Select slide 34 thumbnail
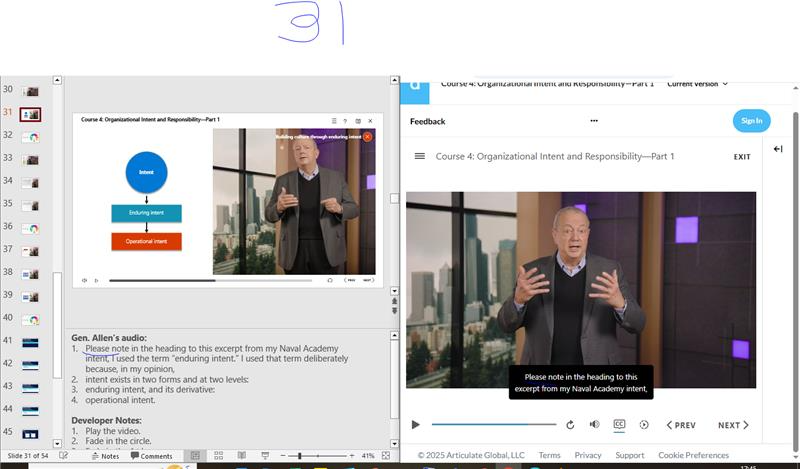 point(31,183)
